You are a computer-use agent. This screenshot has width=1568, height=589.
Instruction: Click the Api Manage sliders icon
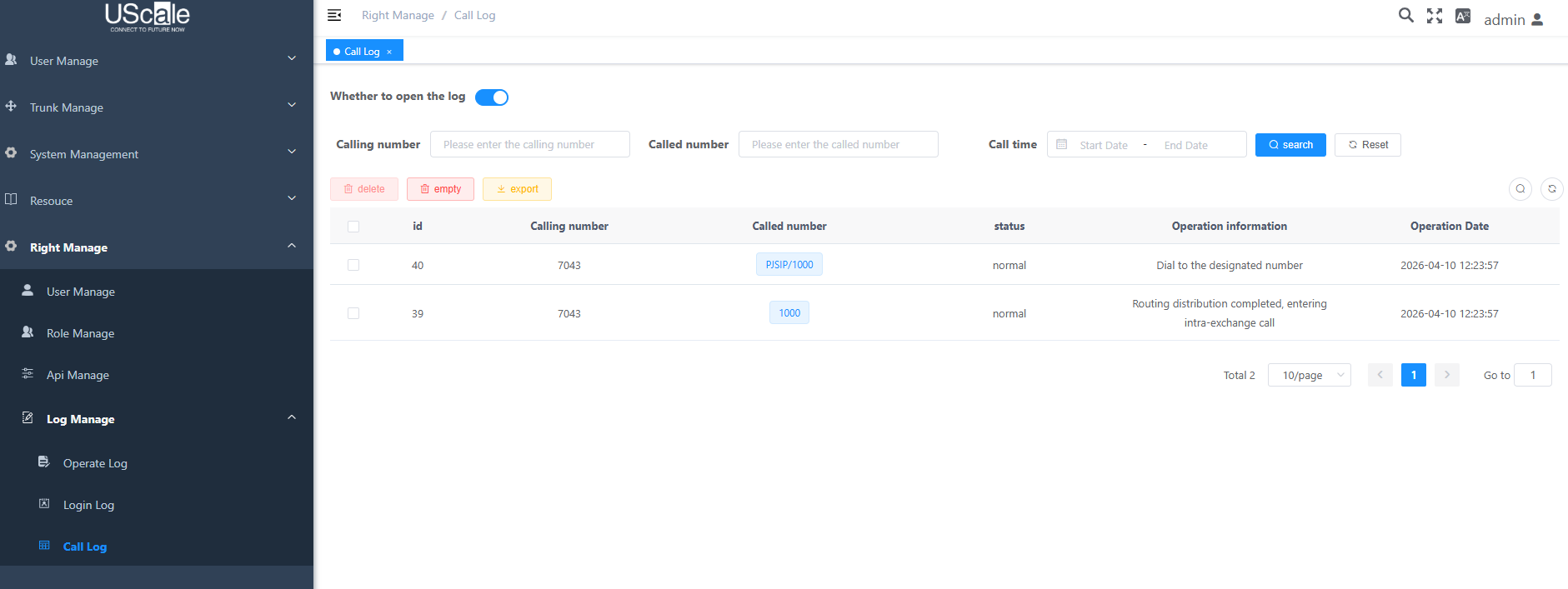click(x=28, y=373)
